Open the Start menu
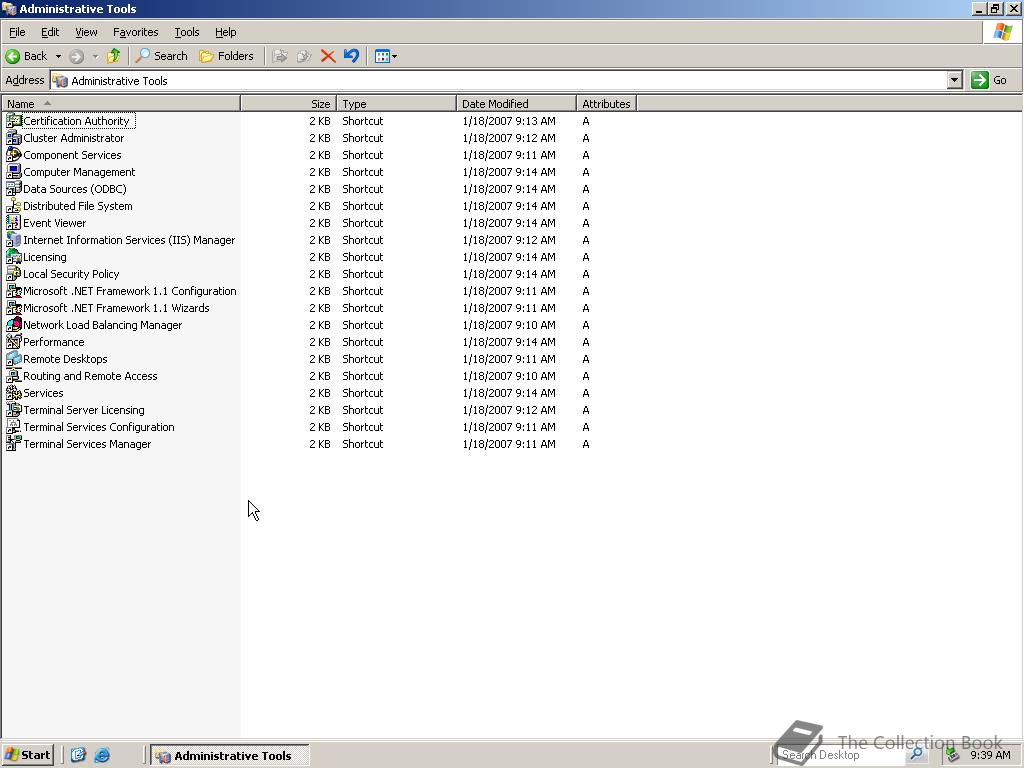This screenshot has height=768, width=1024. coord(28,755)
